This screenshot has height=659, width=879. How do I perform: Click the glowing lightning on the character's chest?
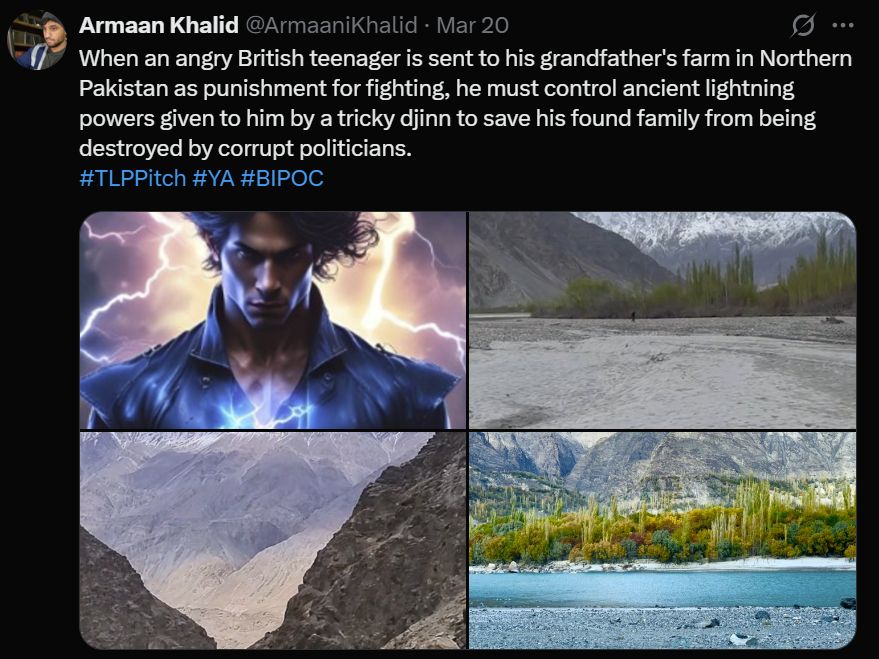tap(263, 412)
